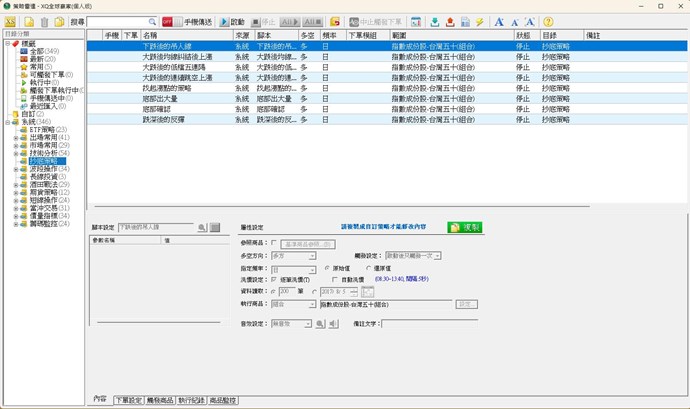Screen dimensions: 690x409
Task: Expand the 技術分析 tree node
Action: [x=16, y=152]
